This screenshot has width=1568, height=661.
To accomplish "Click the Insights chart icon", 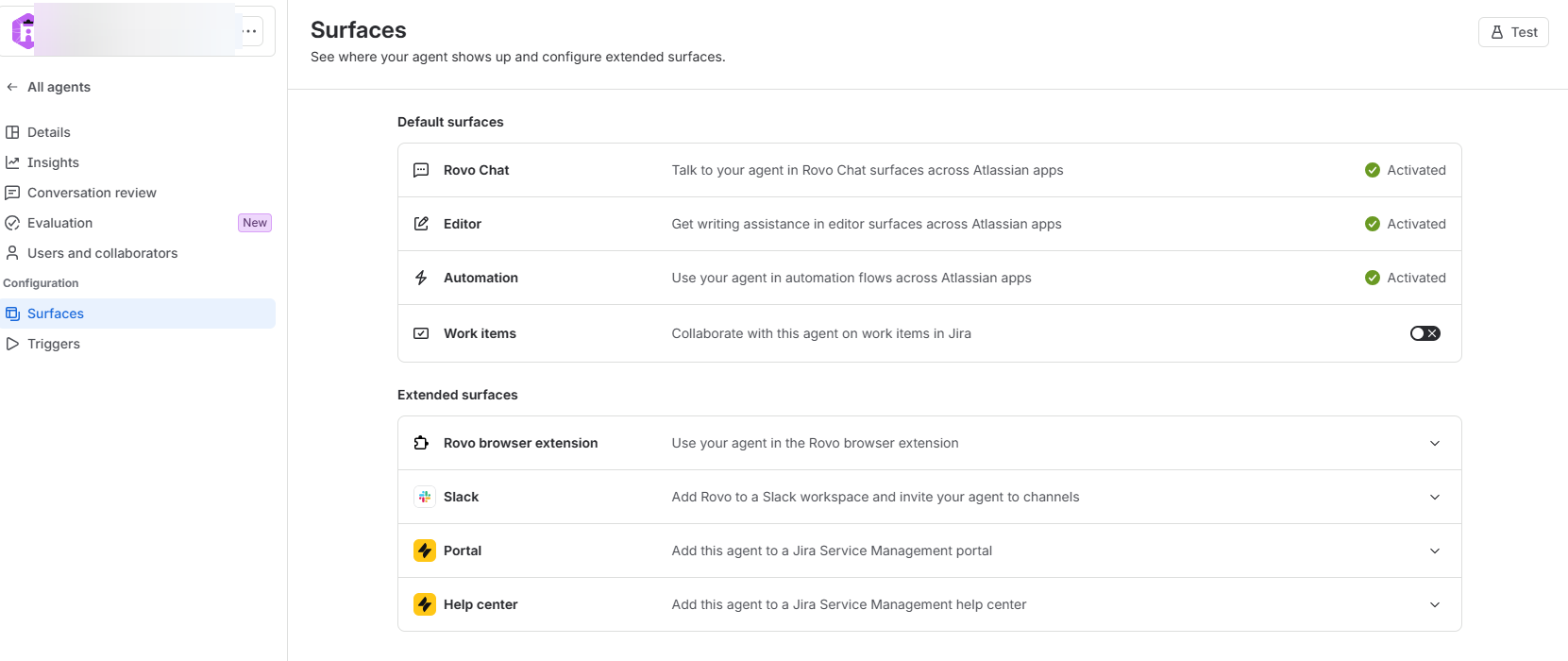I will point(12,162).
